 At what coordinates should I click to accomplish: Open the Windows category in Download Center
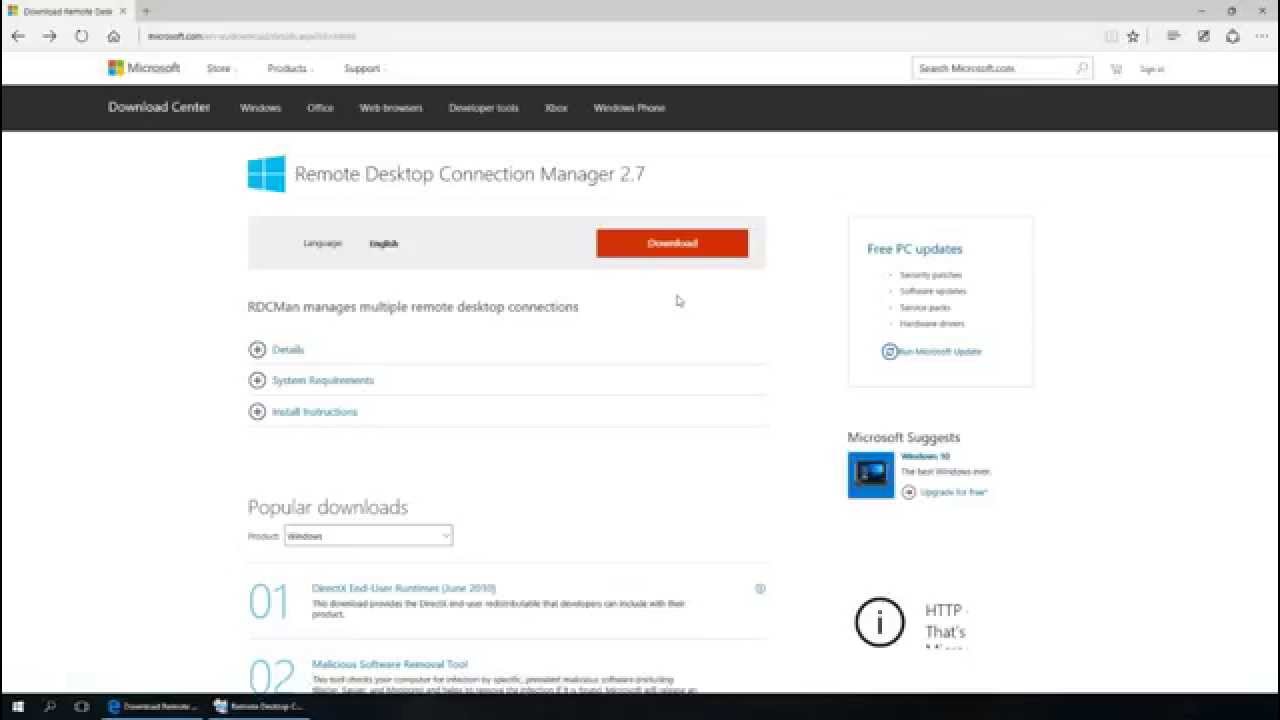260,108
